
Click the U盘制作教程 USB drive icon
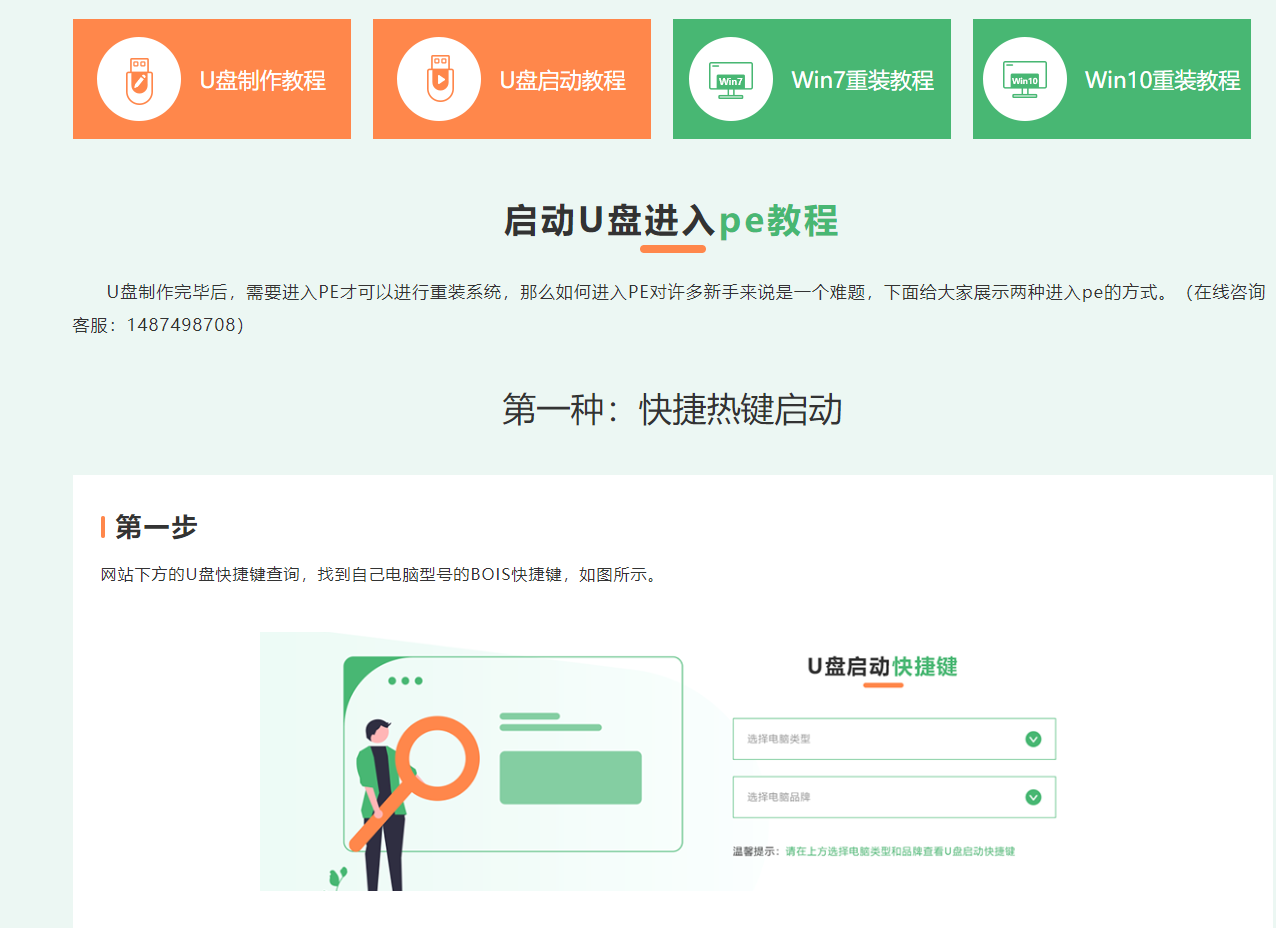138,78
